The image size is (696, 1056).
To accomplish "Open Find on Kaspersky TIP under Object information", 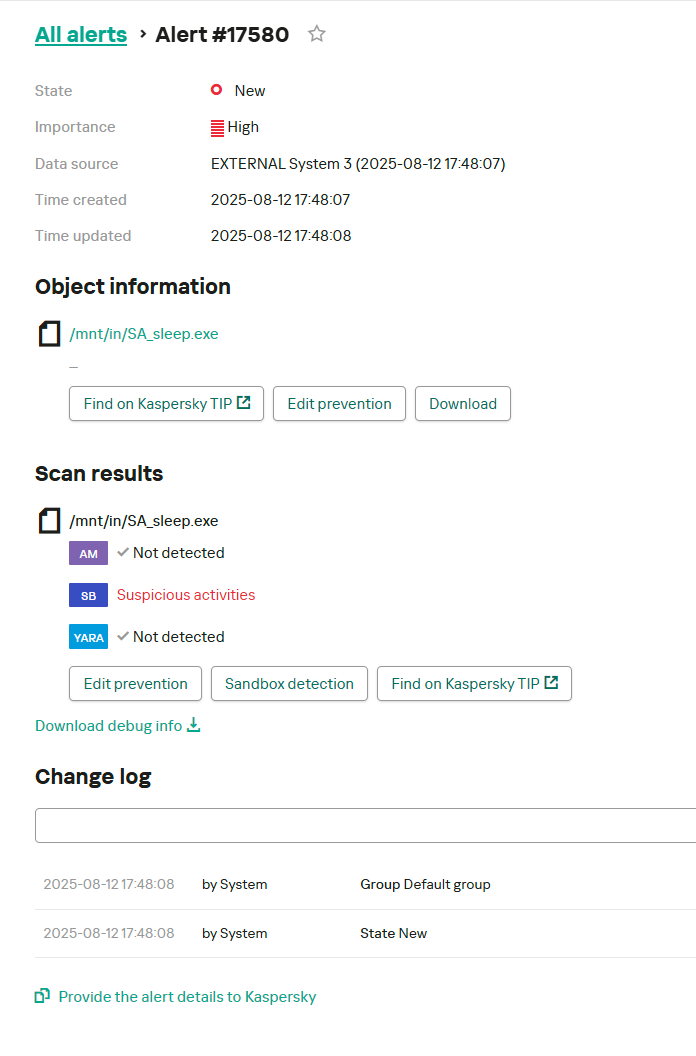I will tap(166, 404).
